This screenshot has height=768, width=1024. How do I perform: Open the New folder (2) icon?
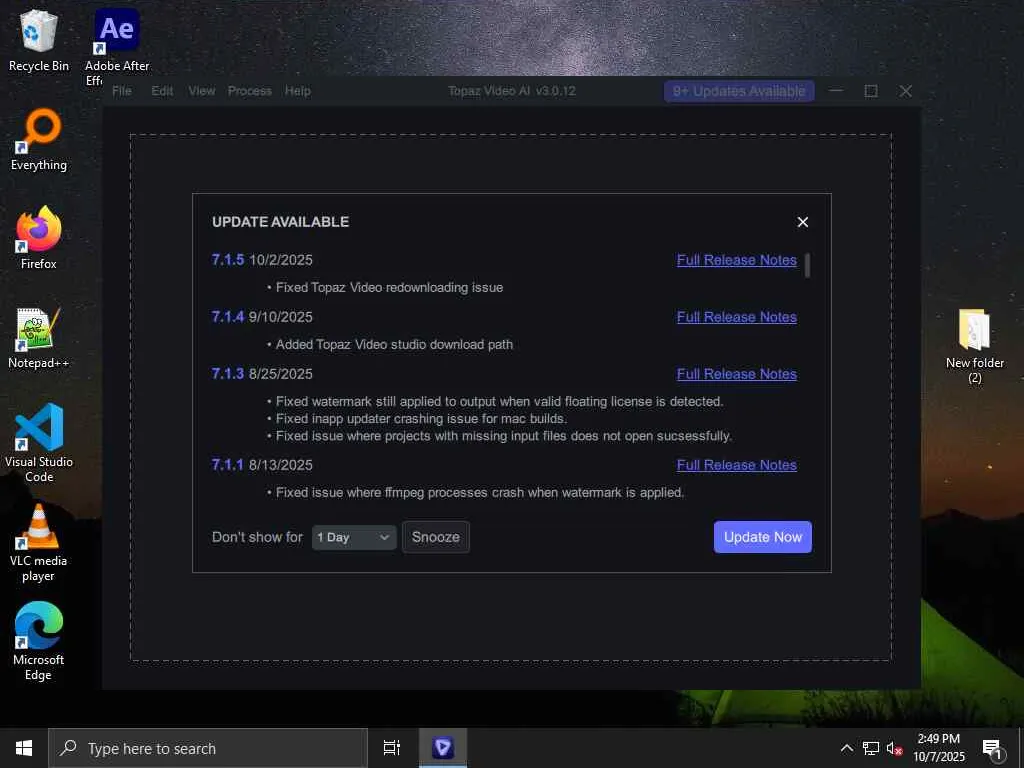coord(974,346)
